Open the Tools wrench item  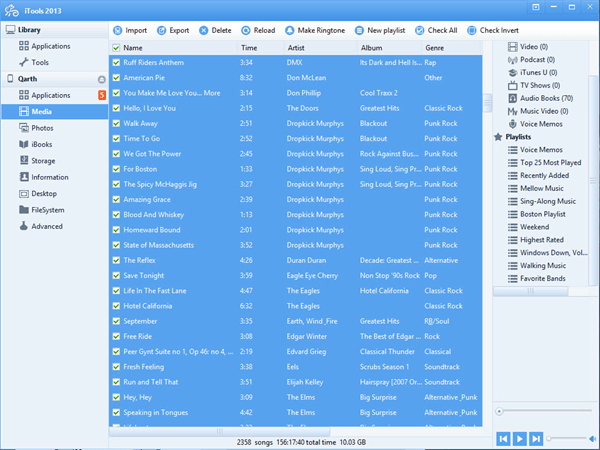tap(34, 62)
